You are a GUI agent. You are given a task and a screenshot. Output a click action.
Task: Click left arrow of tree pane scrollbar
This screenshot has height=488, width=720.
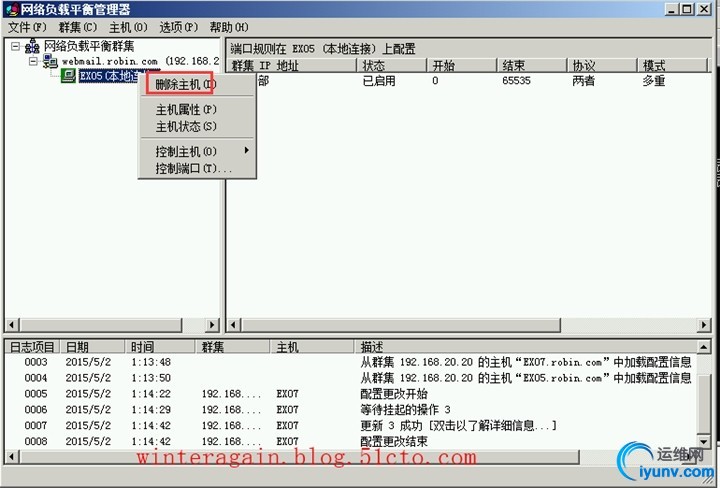click(x=12, y=325)
